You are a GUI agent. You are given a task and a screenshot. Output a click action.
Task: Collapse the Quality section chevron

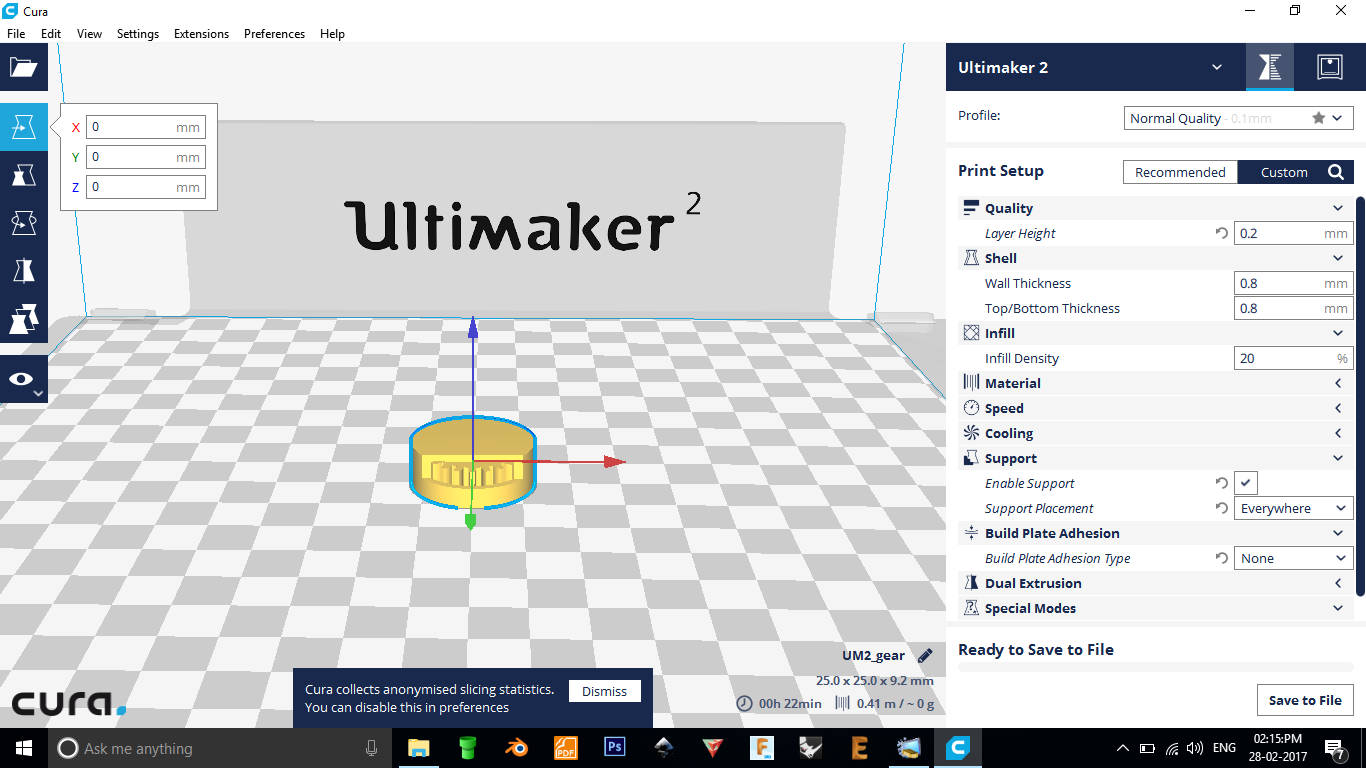tap(1338, 208)
